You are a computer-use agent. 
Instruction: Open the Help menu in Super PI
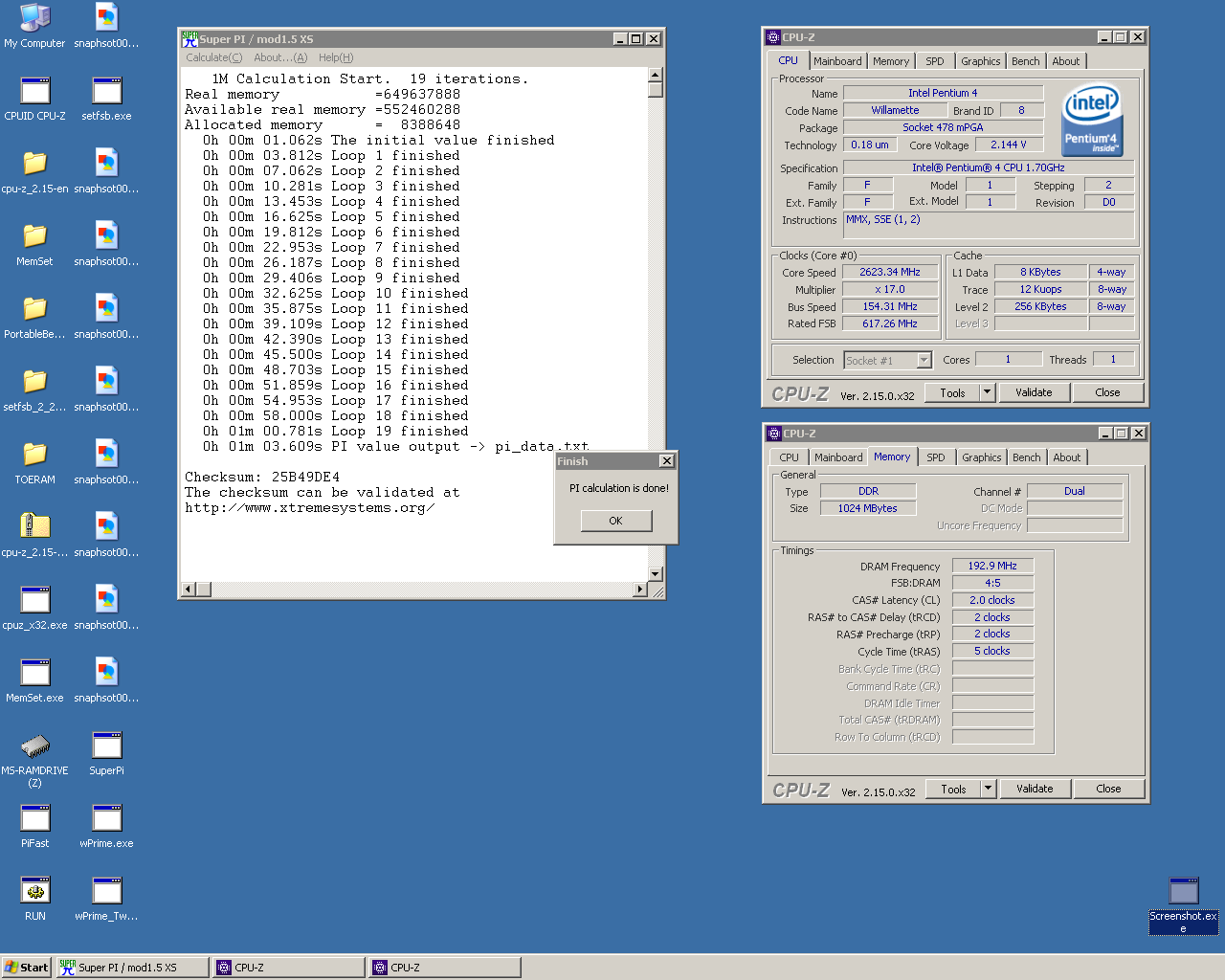336,57
